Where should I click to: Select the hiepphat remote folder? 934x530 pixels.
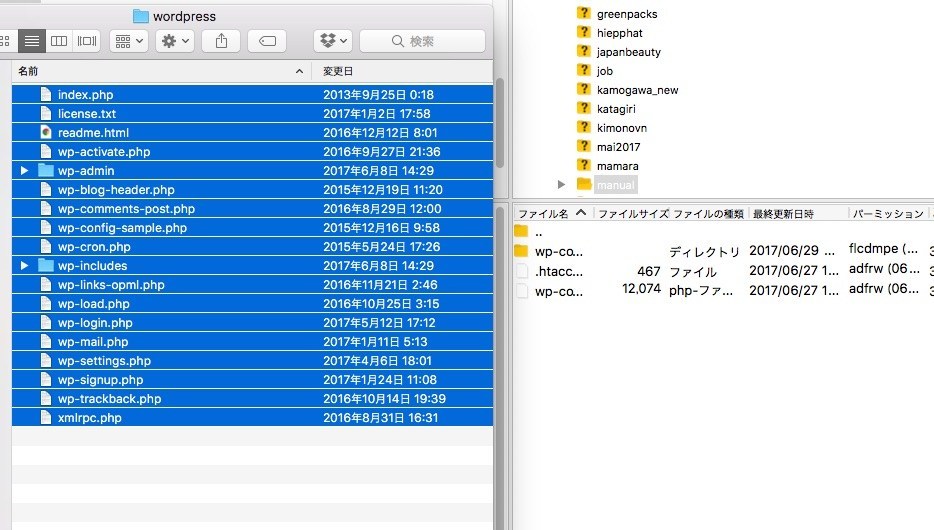(619, 33)
